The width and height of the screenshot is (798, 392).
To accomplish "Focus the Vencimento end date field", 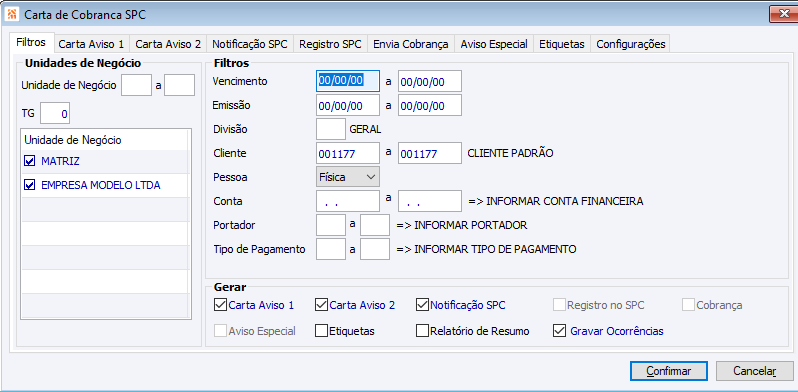I will [430, 81].
